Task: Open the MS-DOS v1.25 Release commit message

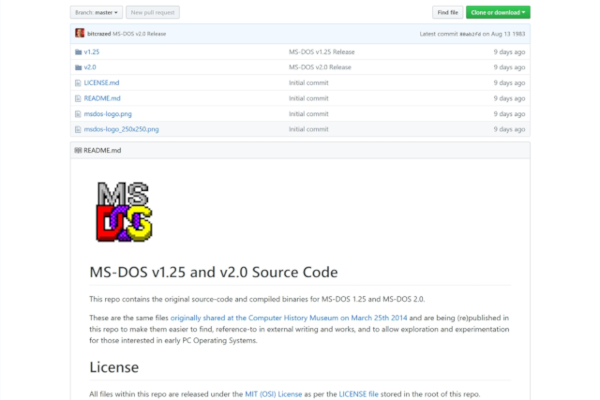Action: point(321,52)
